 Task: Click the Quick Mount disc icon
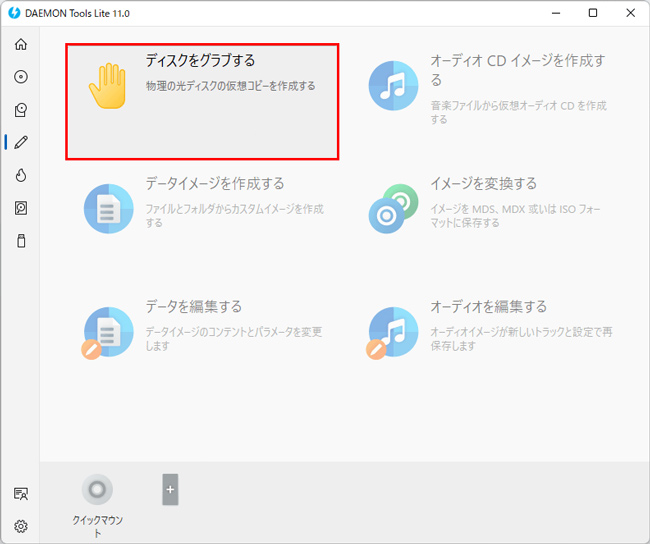pos(97,489)
